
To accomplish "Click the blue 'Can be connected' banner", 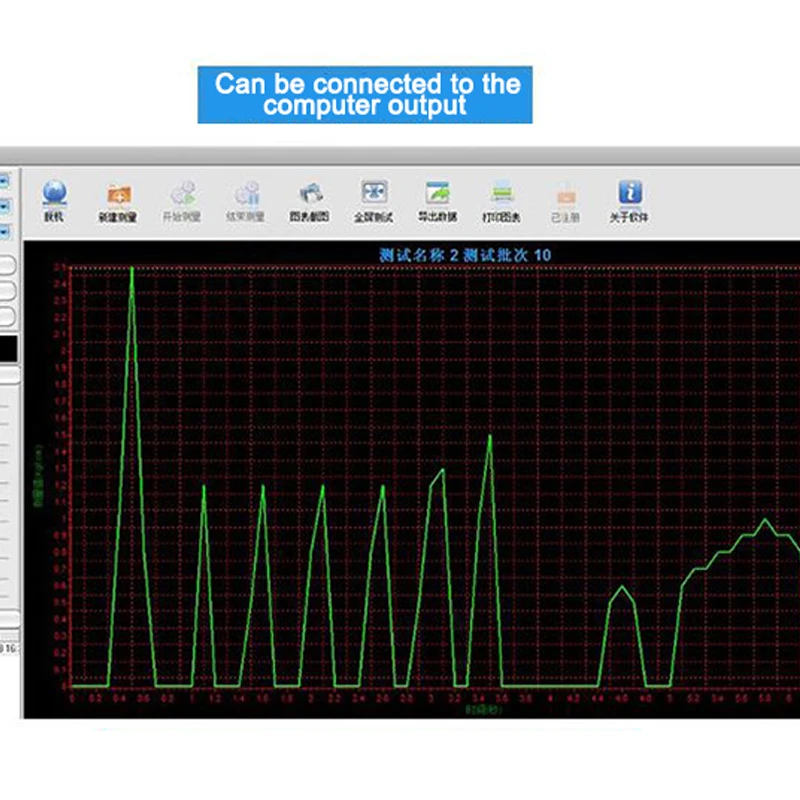I will pyautogui.click(x=365, y=95).
